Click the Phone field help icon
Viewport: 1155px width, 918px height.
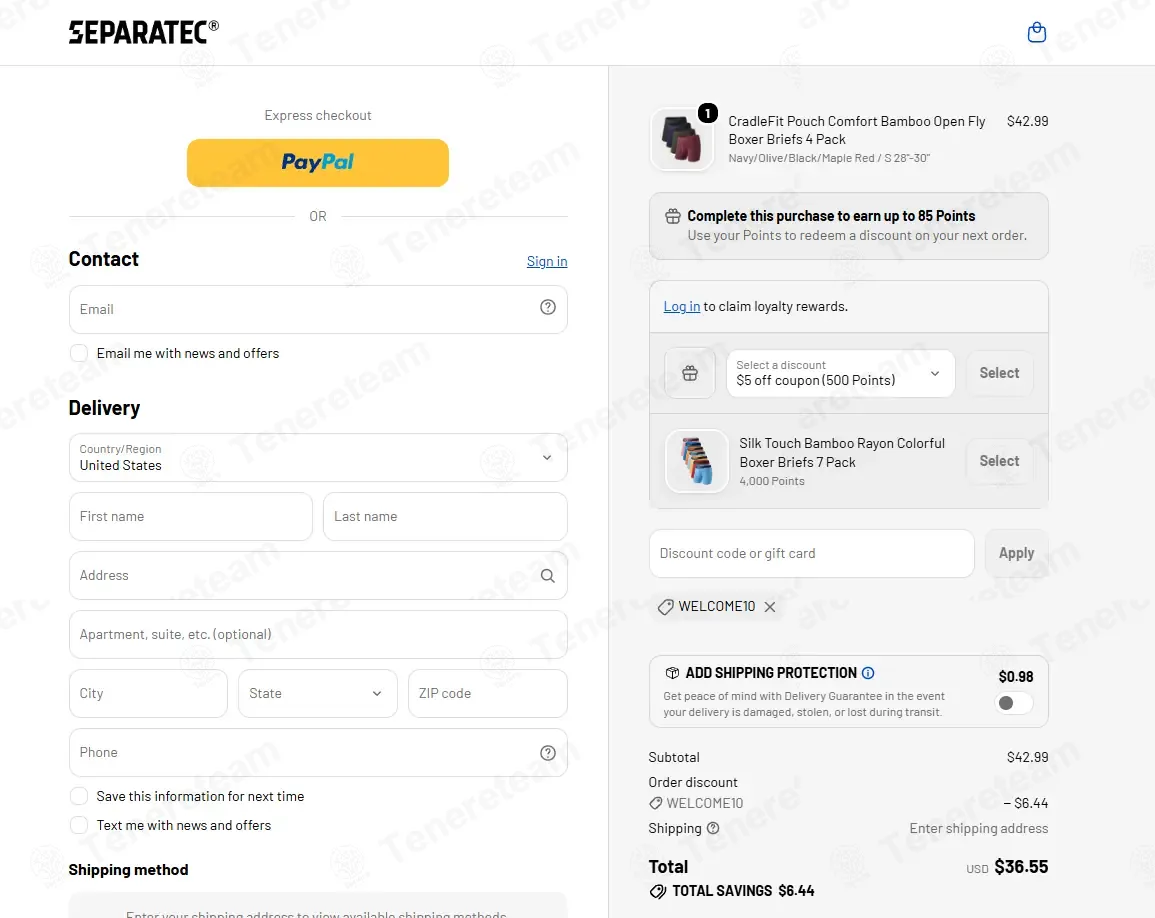coord(547,753)
